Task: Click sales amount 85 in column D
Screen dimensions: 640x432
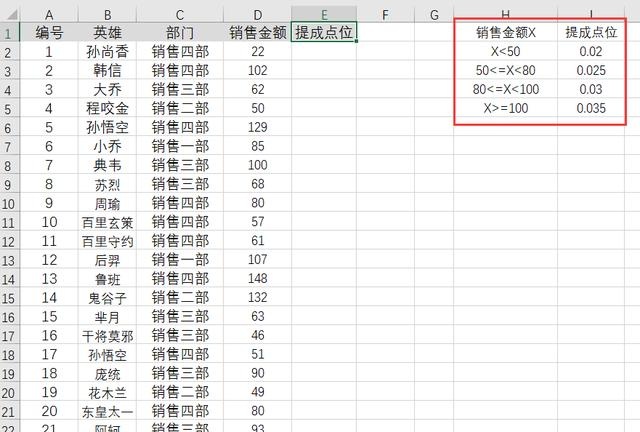Action: pyautogui.click(x=258, y=146)
